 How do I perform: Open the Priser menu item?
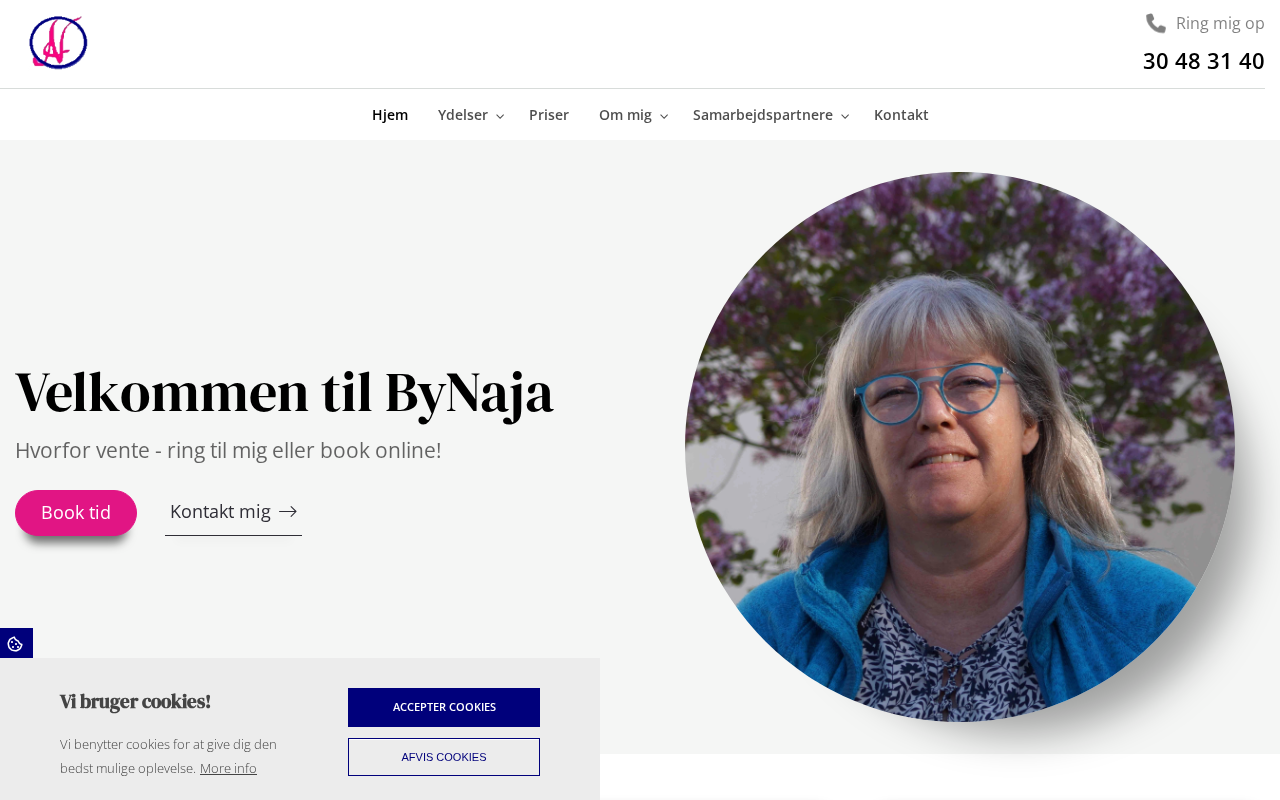tap(549, 115)
